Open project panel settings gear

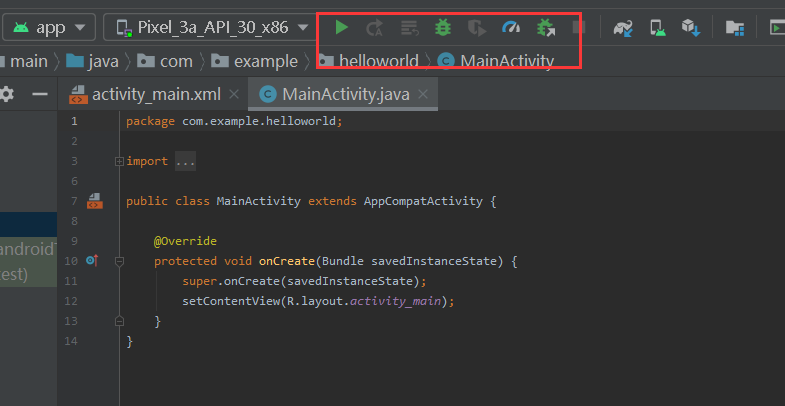(x=7, y=94)
